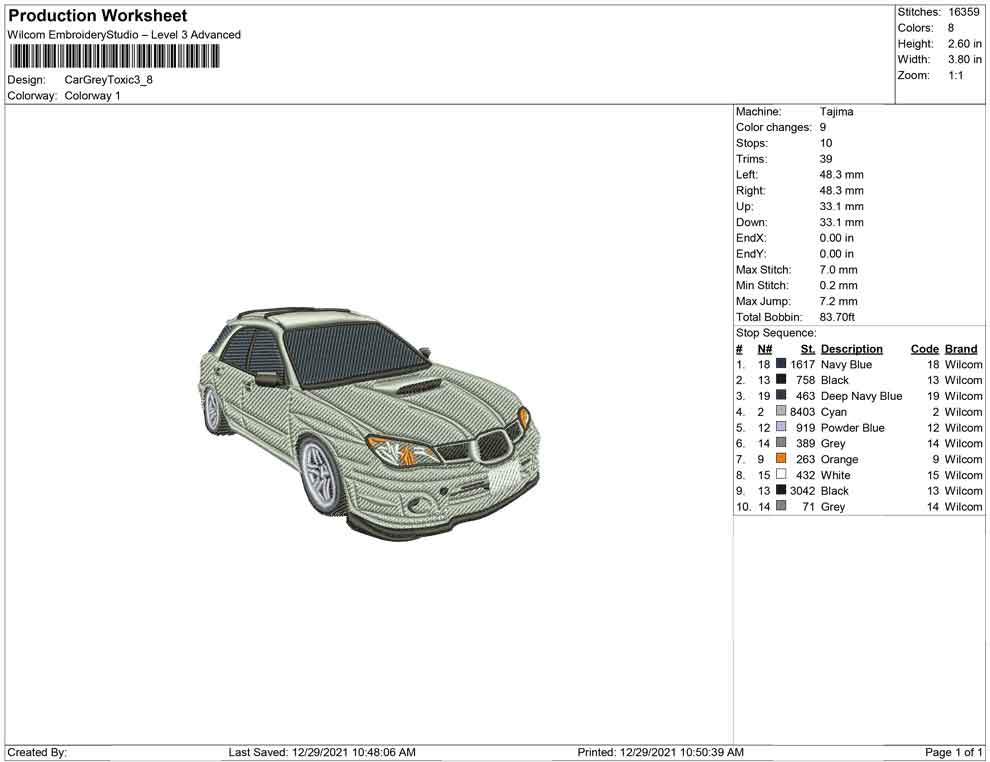Click the Stitches count value 16359
Viewport: 990px width, 762px height.
click(x=963, y=12)
